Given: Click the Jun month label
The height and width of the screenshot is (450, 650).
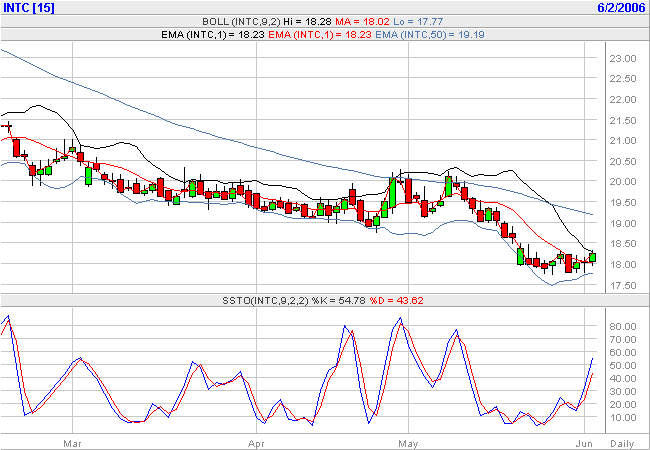Looking at the screenshot, I should tap(584, 444).
